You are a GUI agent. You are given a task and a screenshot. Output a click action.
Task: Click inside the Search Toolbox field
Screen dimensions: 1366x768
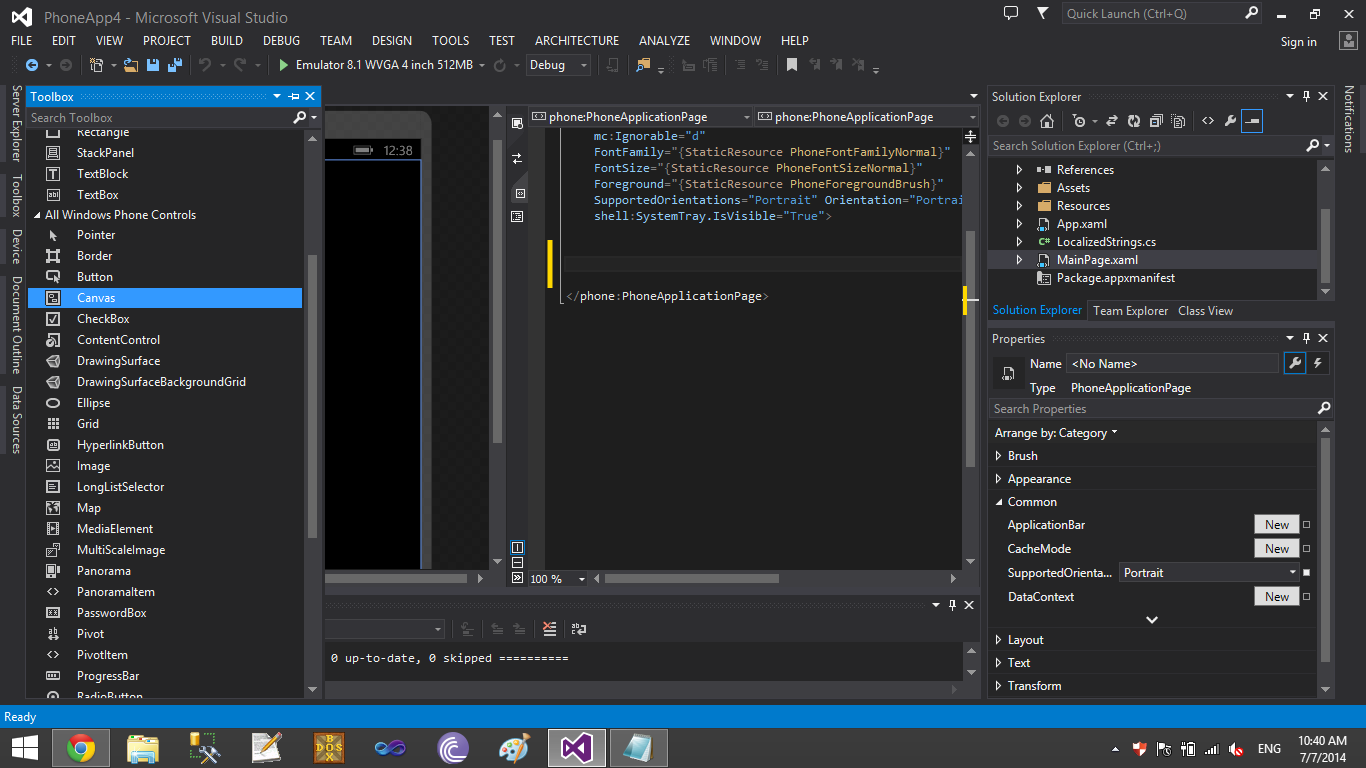150,117
